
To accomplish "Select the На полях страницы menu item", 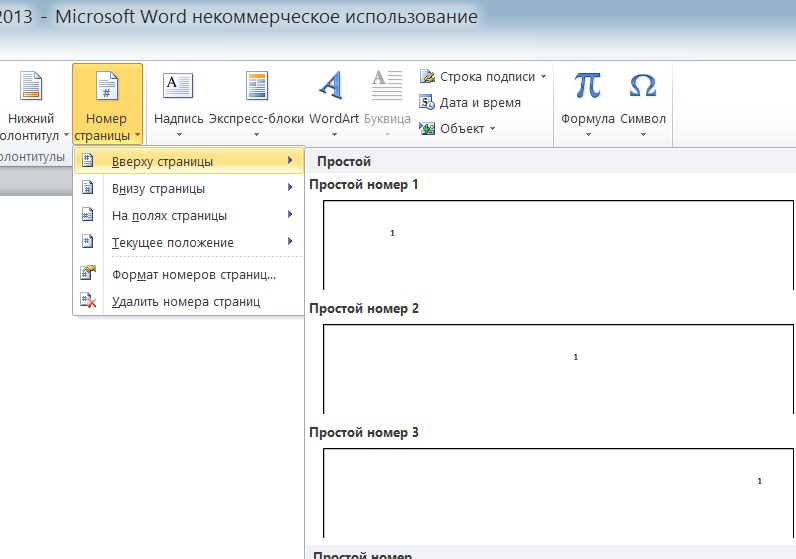I will [x=189, y=215].
